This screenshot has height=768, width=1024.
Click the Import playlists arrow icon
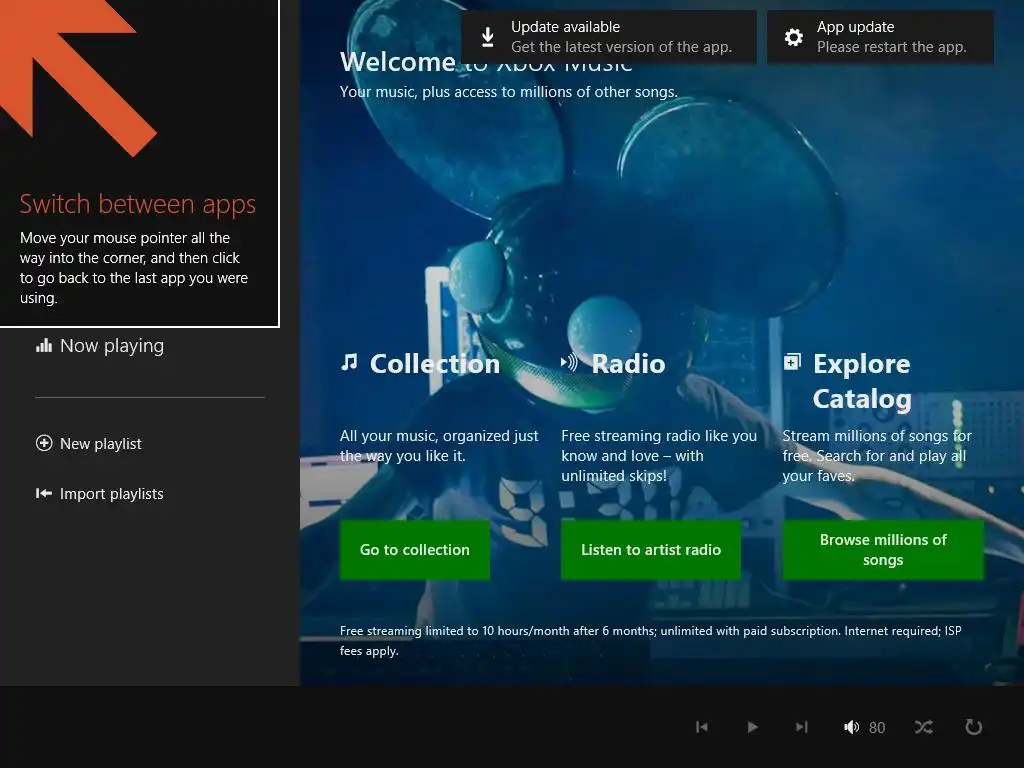click(x=44, y=494)
